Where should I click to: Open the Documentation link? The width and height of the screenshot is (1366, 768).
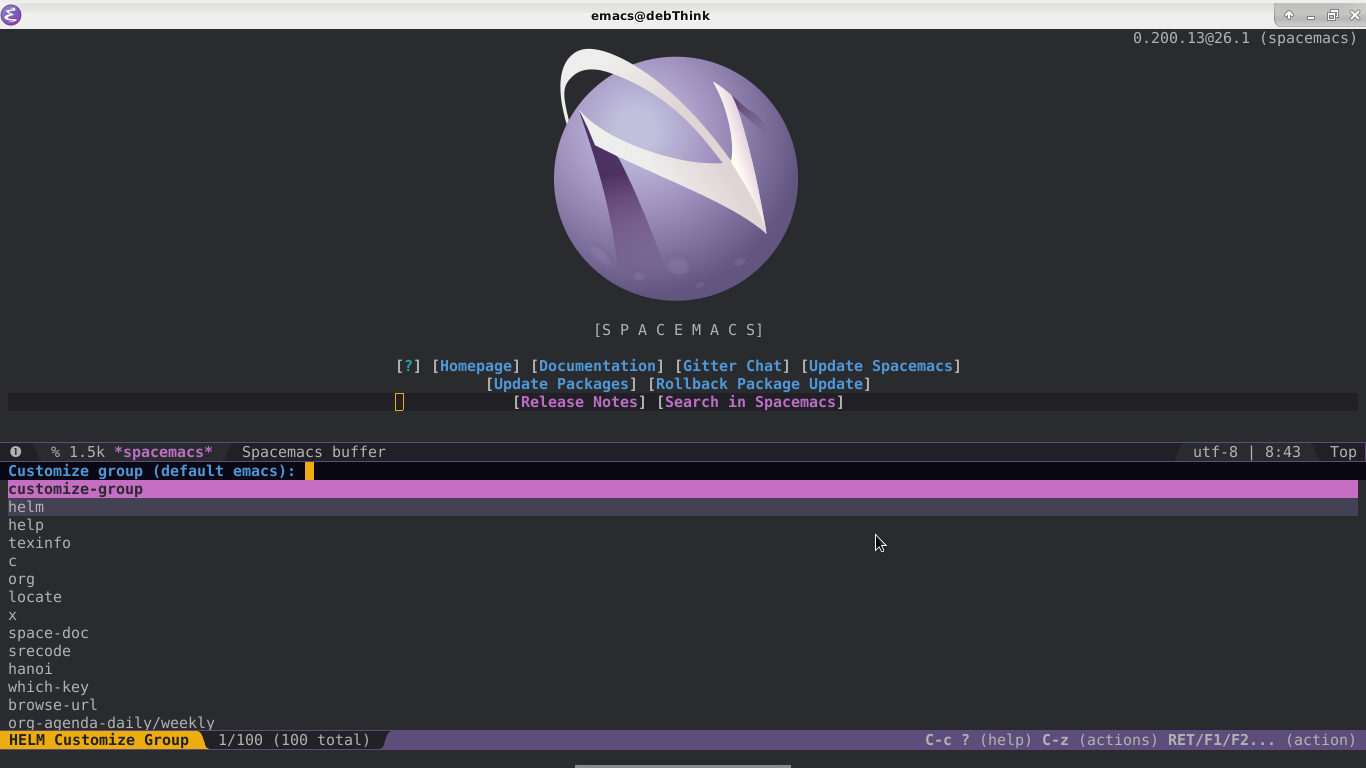click(x=597, y=366)
